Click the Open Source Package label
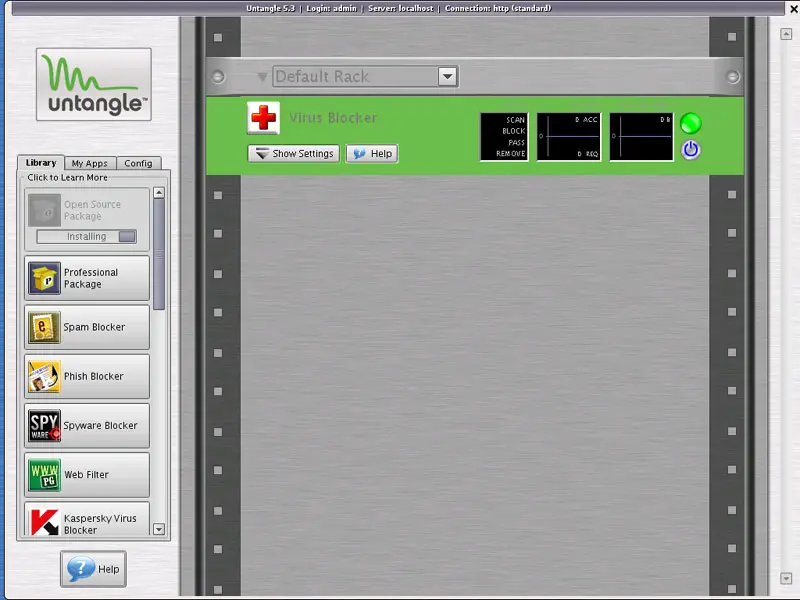The height and width of the screenshot is (600, 800). pyautogui.click(x=92, y=210)
